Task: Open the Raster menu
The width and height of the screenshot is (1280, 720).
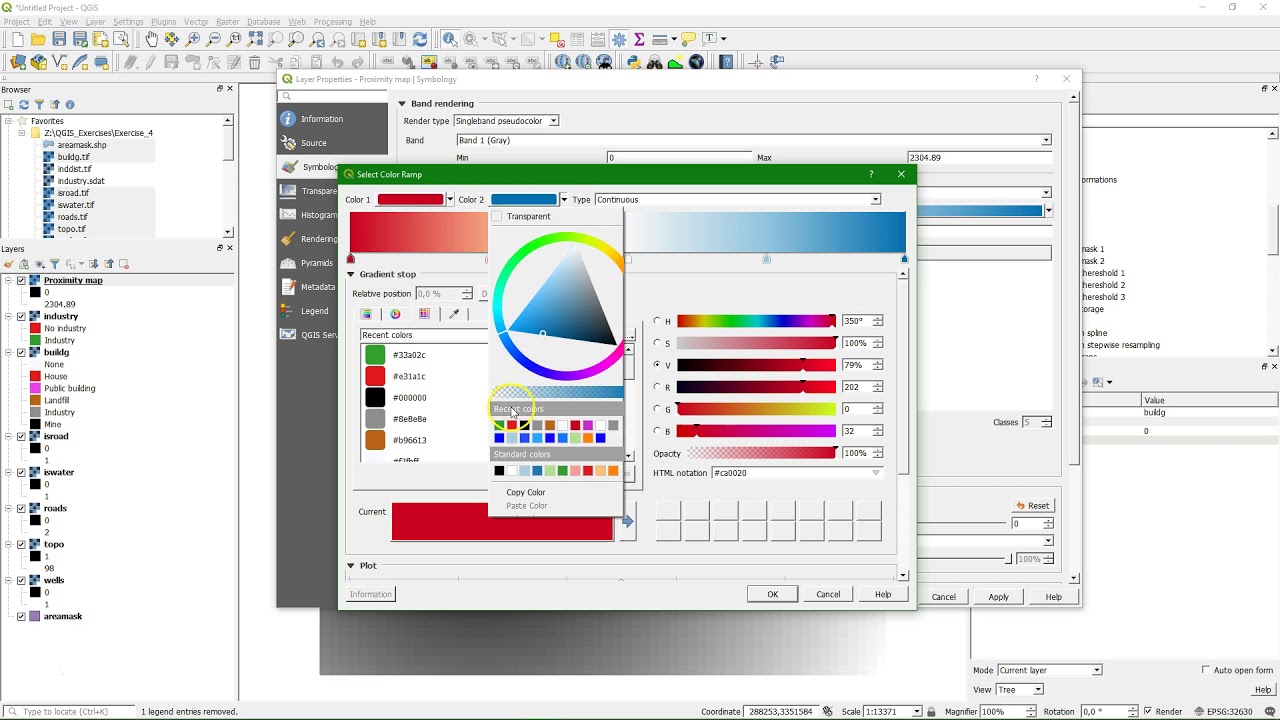Action: tap(228, 22)
